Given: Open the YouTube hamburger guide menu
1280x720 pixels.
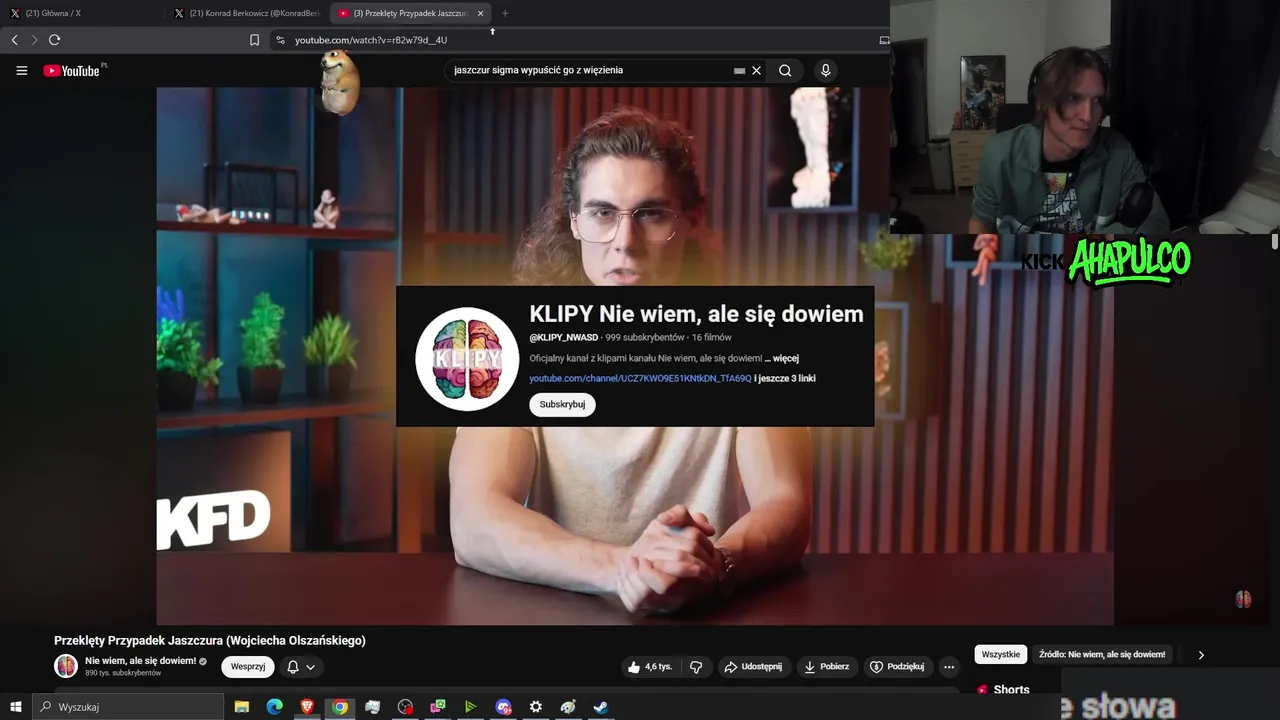Looking at the screenshot, I should click(x=21, y=71).
